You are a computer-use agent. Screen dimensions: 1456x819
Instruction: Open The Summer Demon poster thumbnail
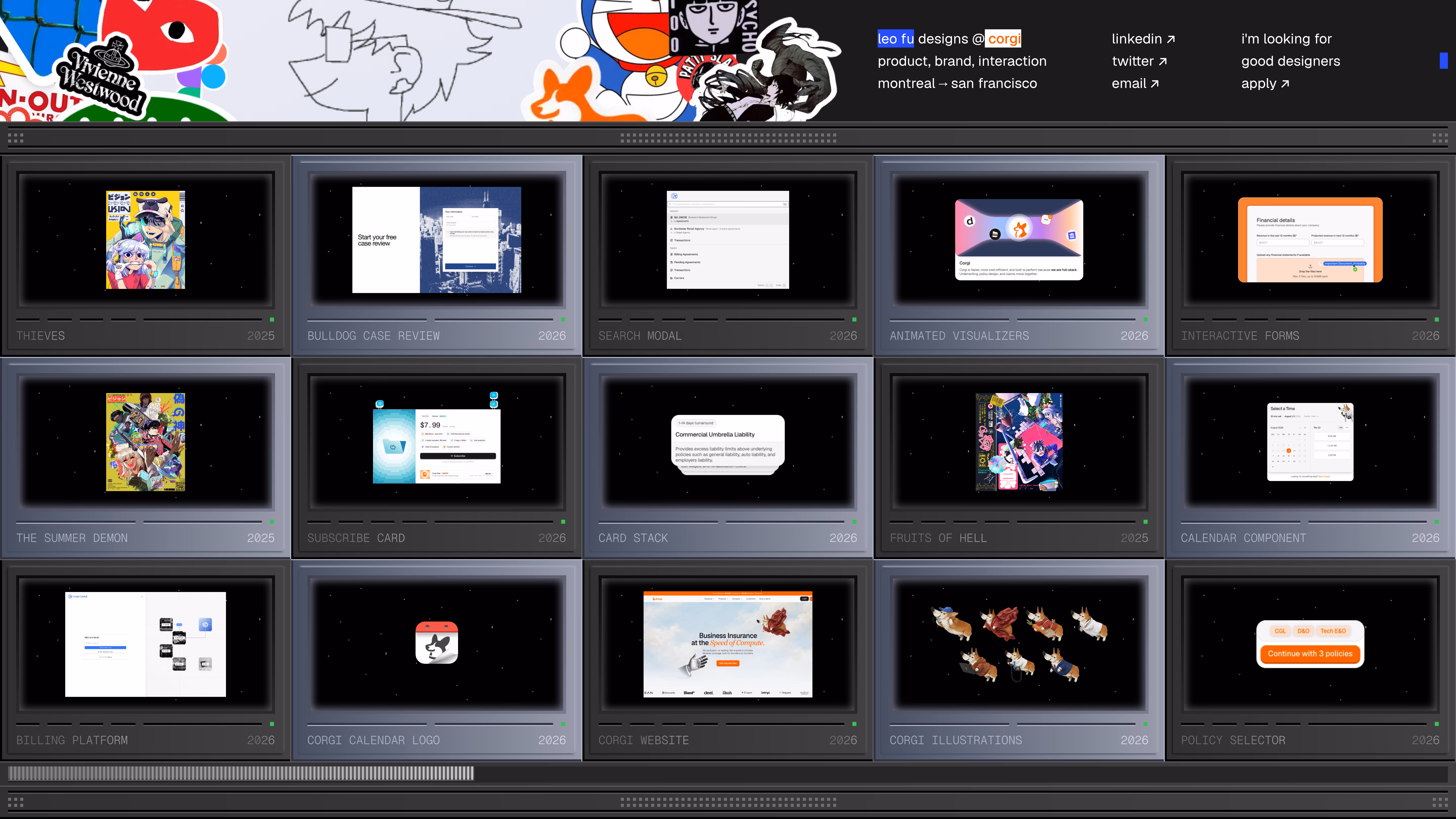145,442
